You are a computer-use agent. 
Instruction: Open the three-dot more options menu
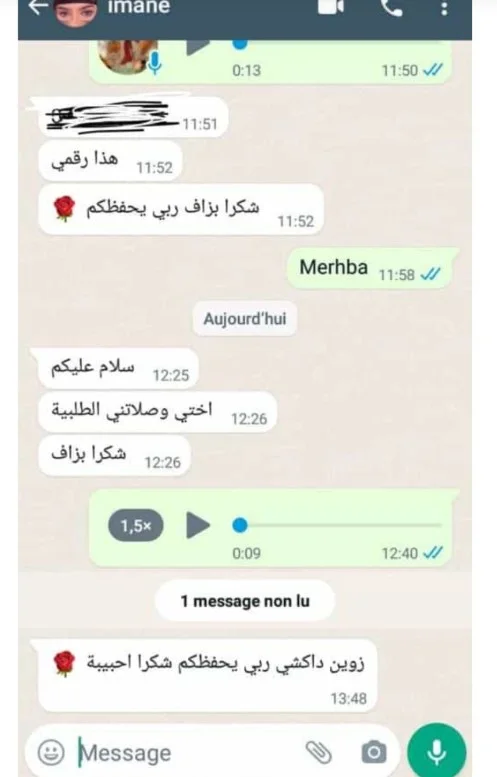point(444,8)
